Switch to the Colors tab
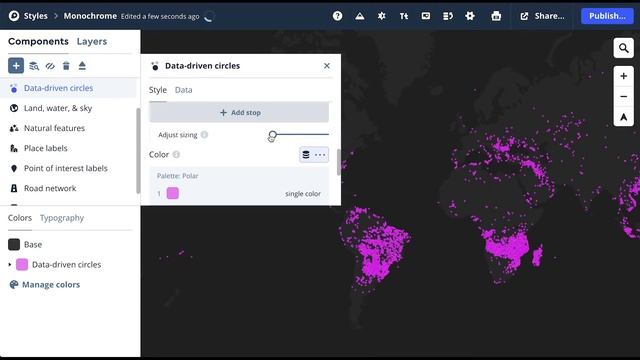Screen dimensions: 640x360 point(20,218)
